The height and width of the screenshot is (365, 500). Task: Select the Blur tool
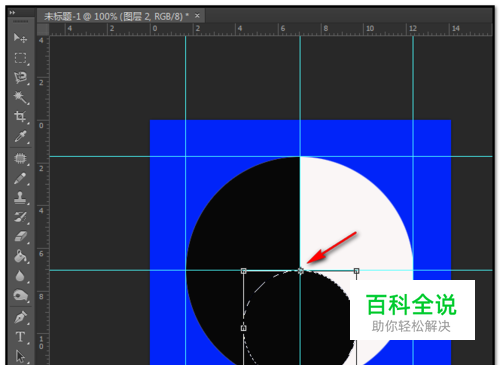20,276
